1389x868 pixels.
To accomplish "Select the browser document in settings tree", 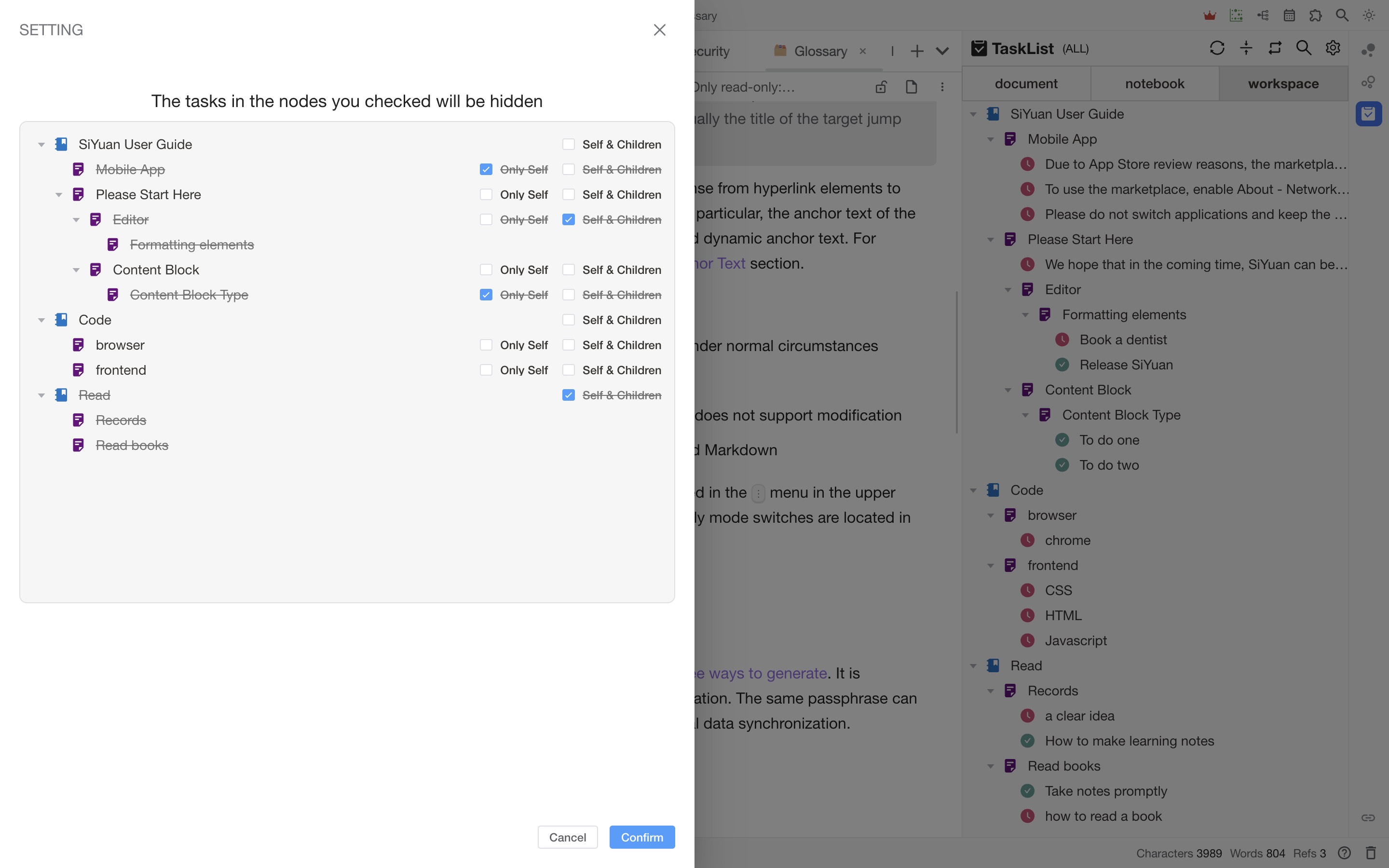I will click(120, 345).
